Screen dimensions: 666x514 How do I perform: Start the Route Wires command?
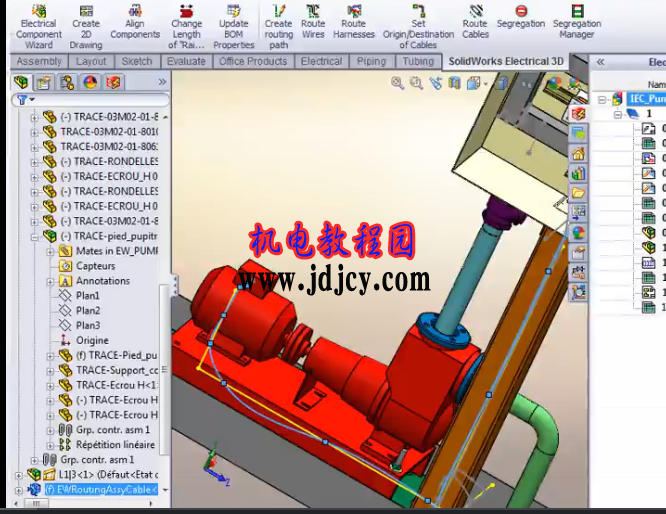coord(313,22)
